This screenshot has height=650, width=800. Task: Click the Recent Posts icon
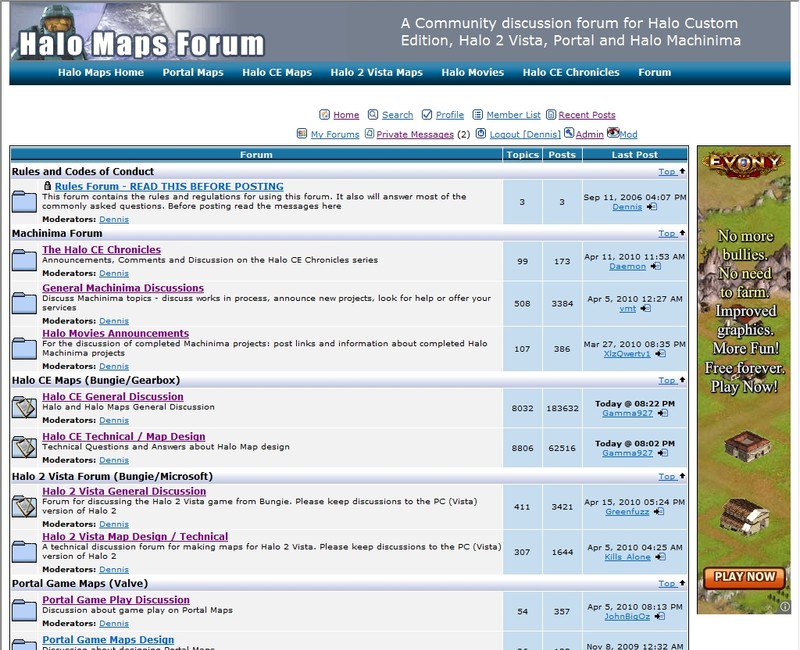551,115
